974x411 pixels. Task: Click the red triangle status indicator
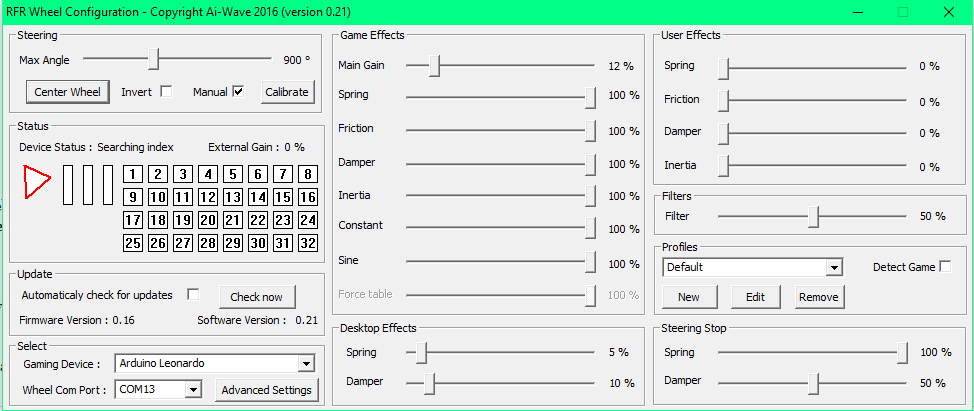[35, 181]
